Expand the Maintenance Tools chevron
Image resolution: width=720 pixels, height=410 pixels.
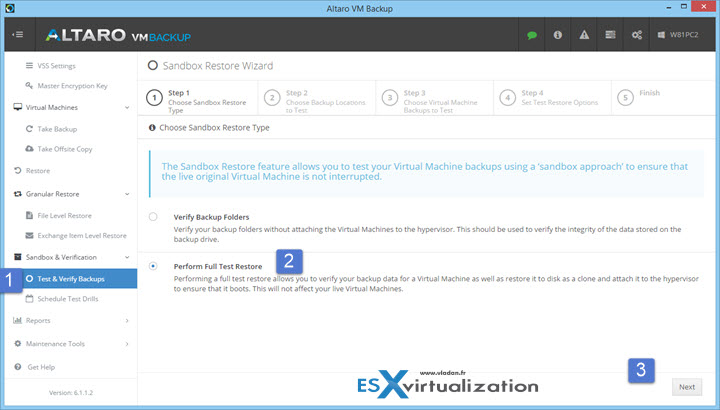tap(127, 344)
